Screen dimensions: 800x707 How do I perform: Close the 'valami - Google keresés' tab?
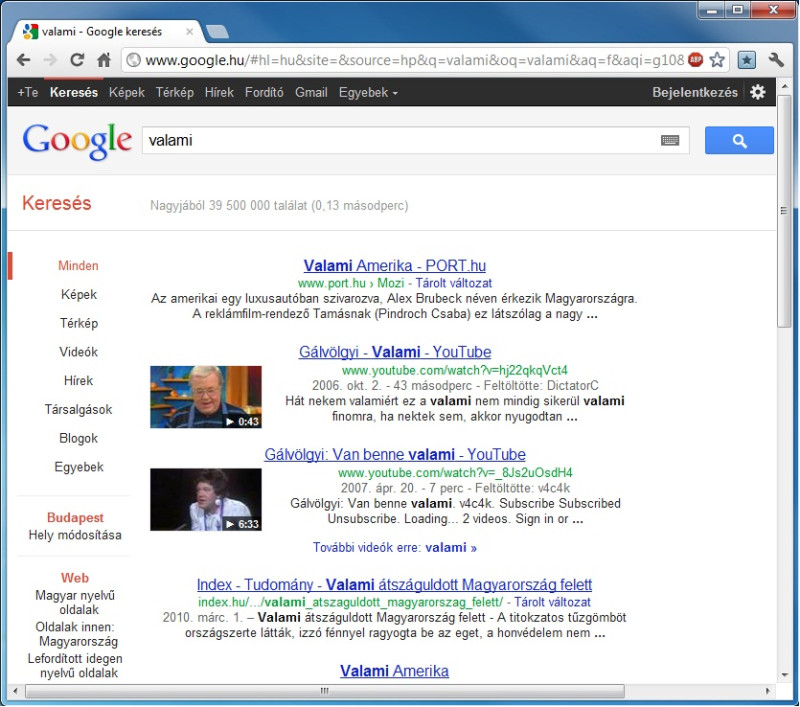[189, 32]
